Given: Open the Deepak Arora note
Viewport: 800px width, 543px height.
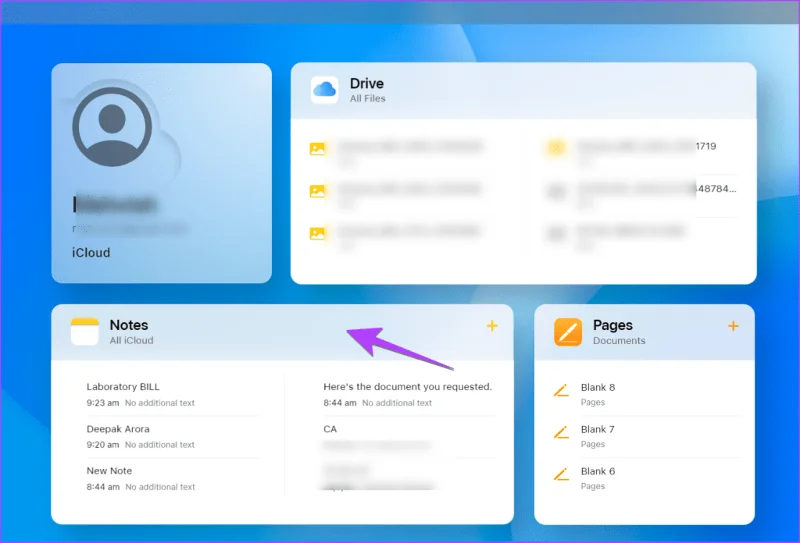Looking at the screenshot, I should point(172,437).
